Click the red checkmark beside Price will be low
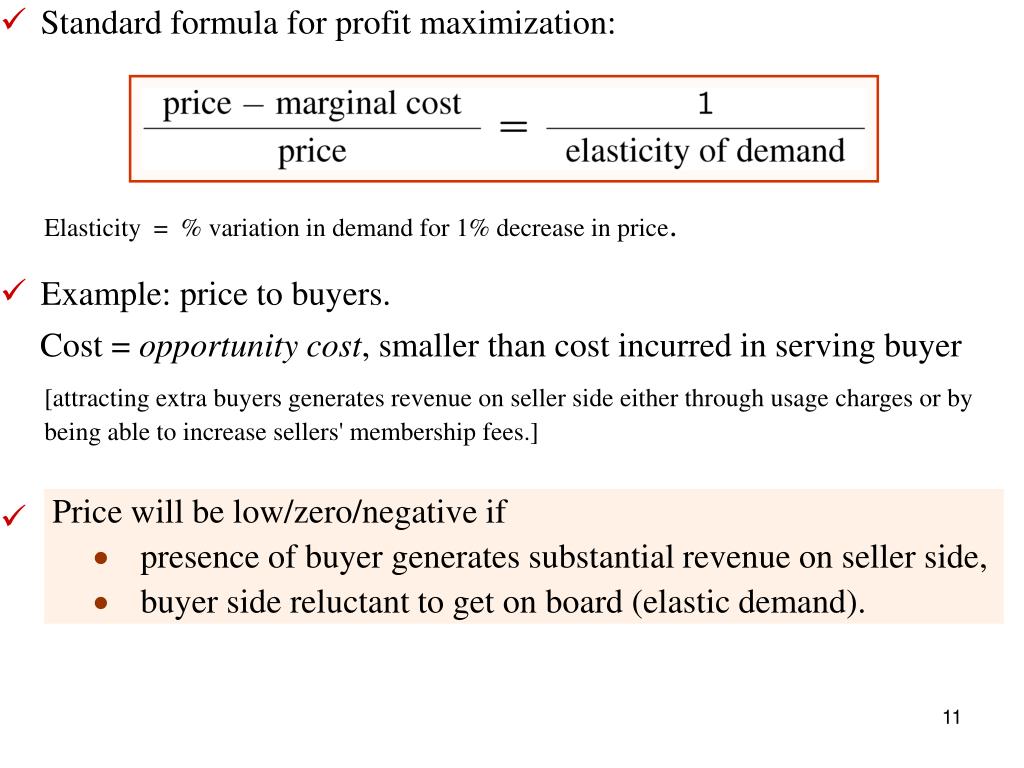Viewport: 1024px width, 768px height. (x=14, y=515)
